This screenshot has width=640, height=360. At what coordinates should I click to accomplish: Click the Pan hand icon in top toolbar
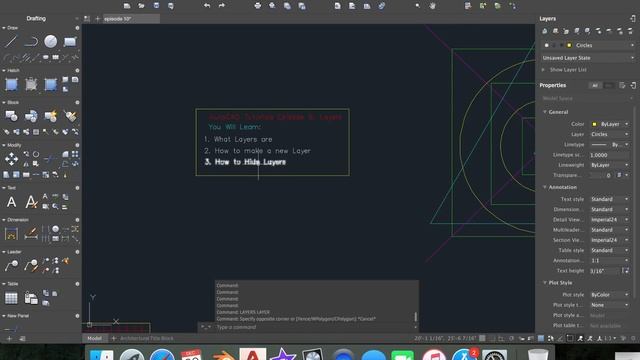[432, 6]
